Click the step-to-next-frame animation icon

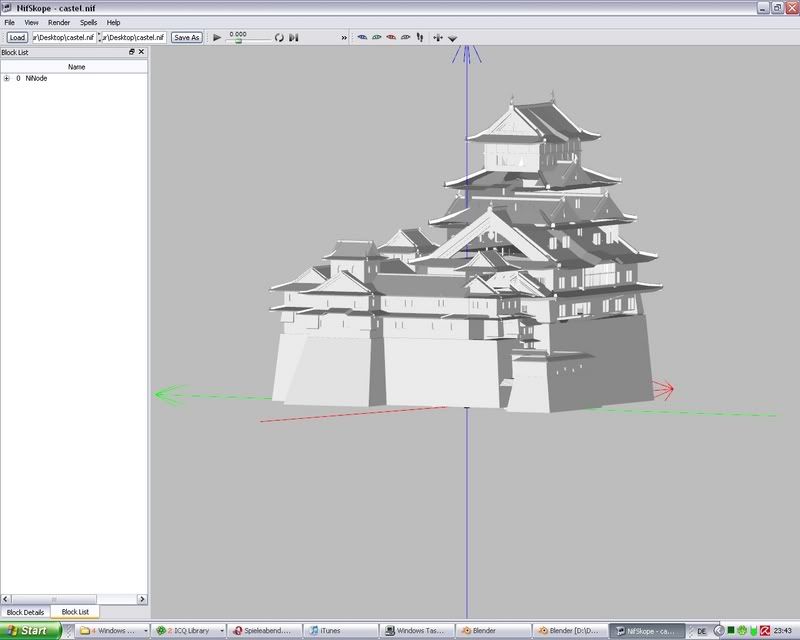click(x=294, y=37)
